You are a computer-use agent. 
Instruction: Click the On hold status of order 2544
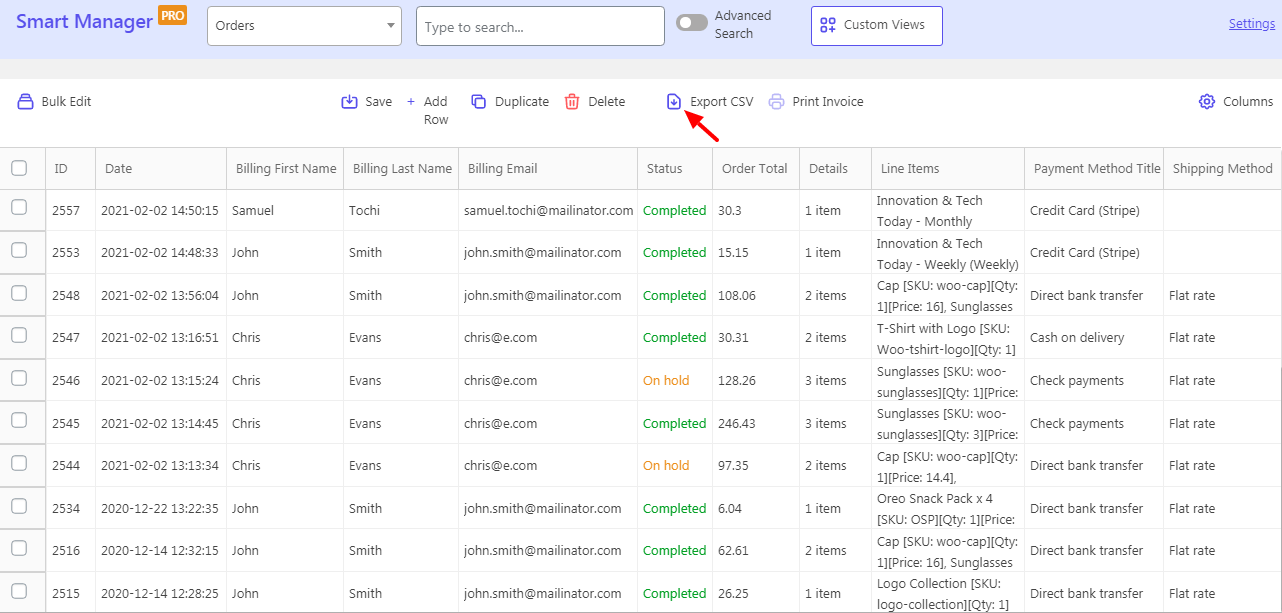666,465
